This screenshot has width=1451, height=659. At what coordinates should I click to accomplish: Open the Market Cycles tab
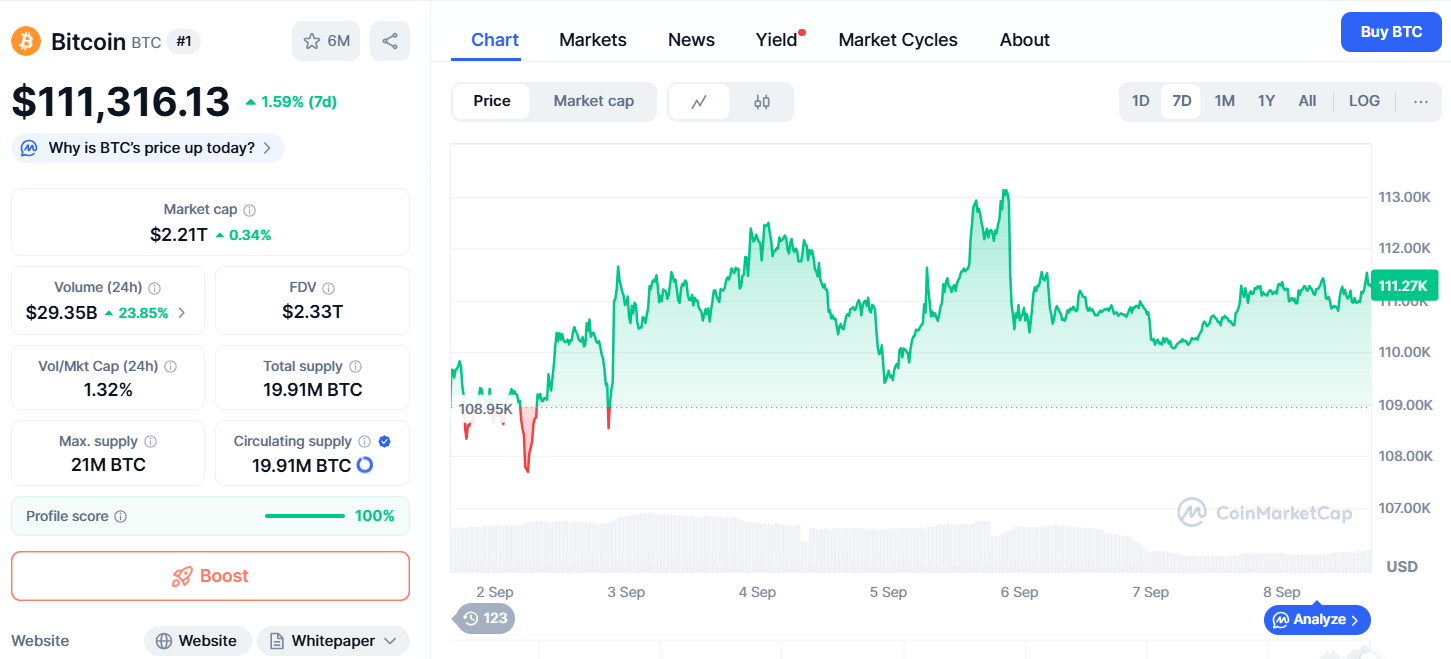[x=898, y=40]
